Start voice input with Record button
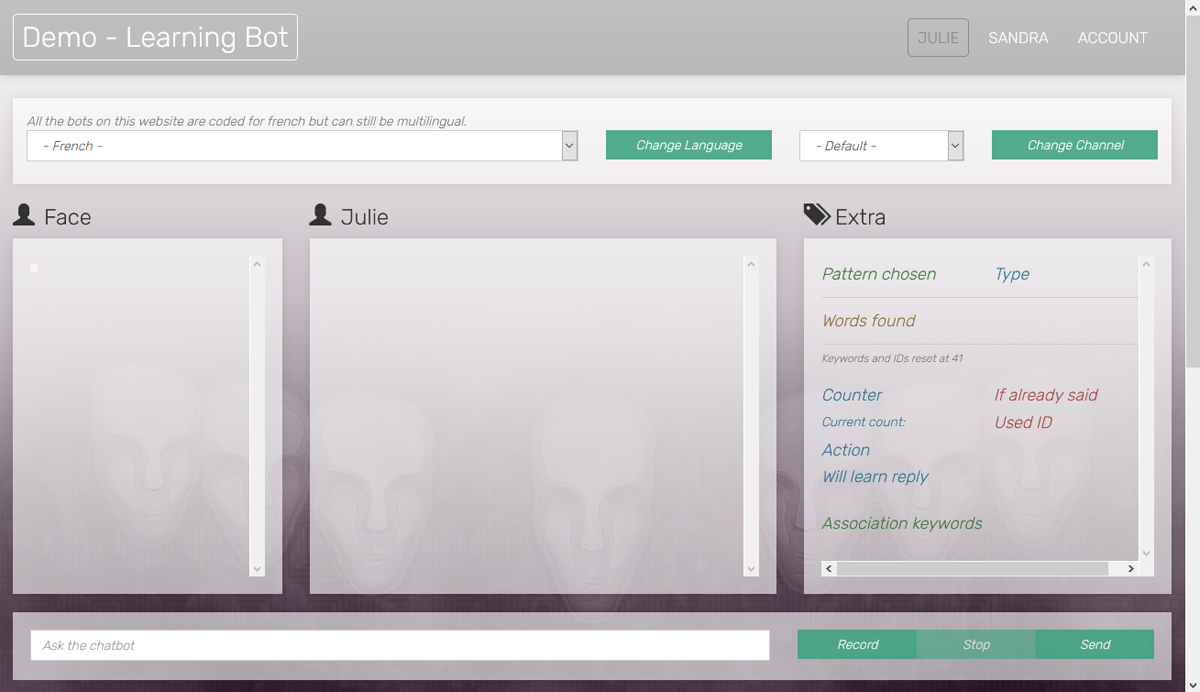 coord(857,645)
